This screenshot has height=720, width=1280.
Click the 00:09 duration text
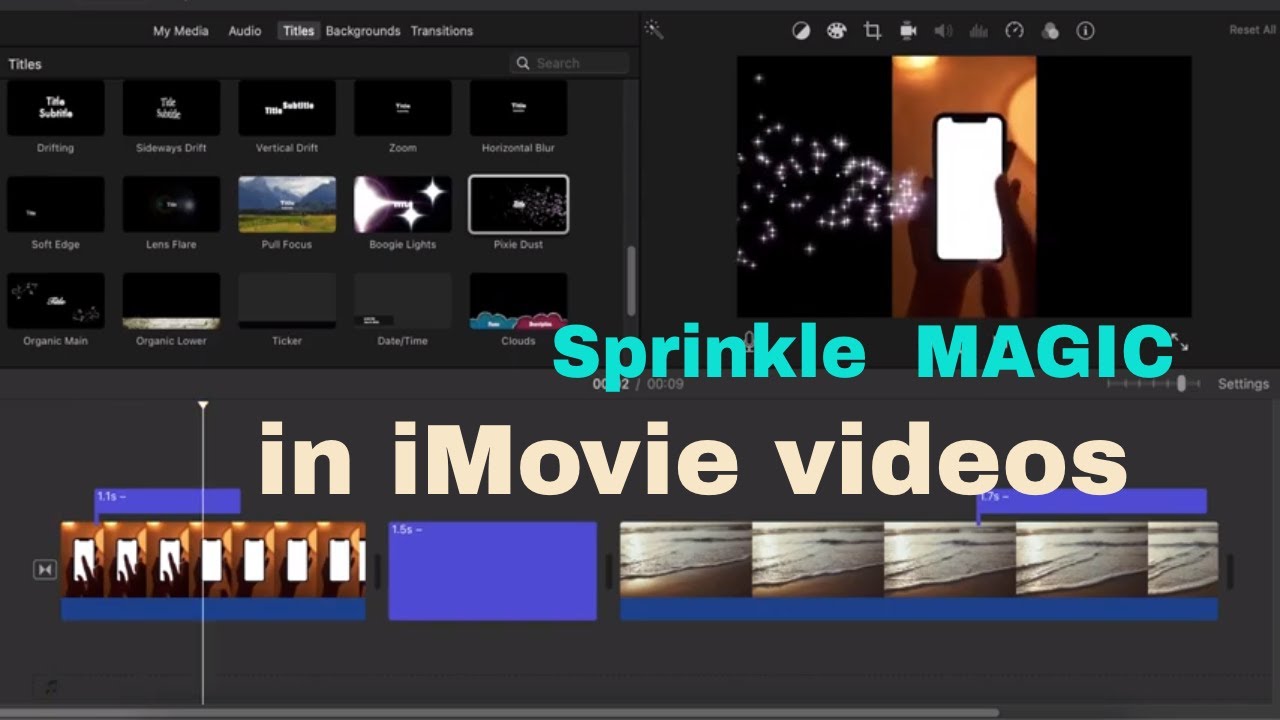click(665, 384)
